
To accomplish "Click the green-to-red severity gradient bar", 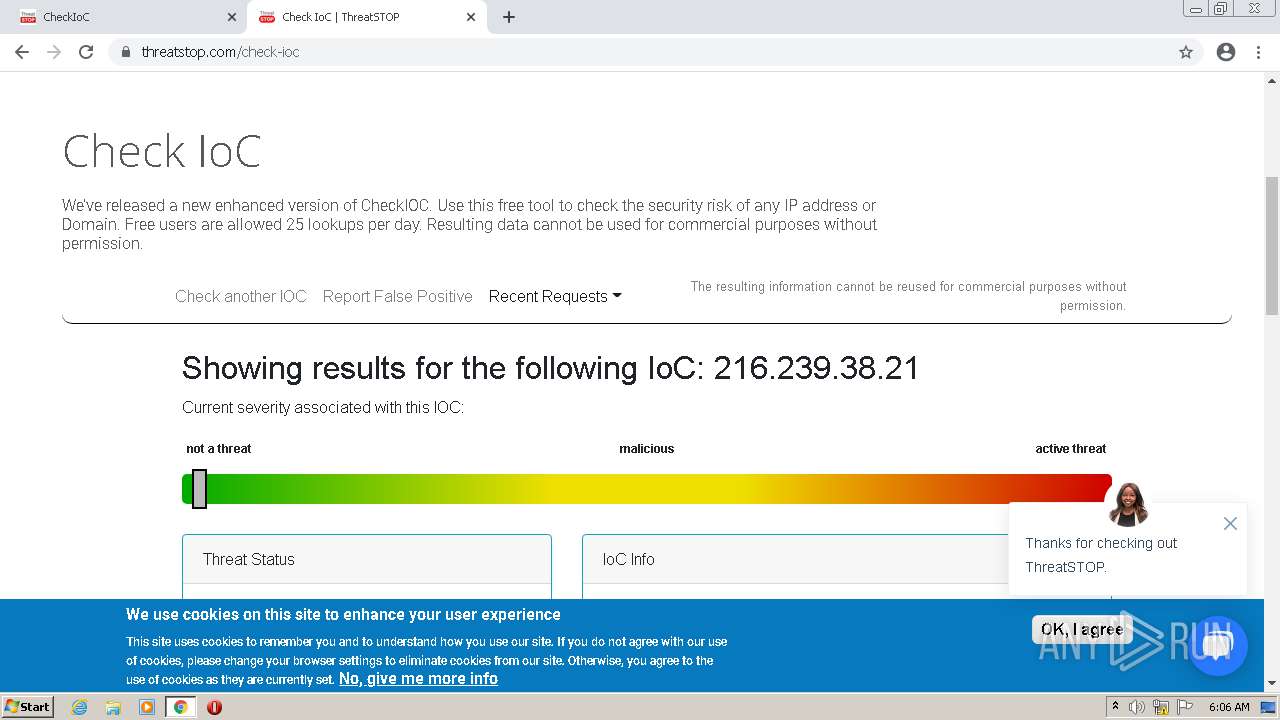I will pyautogui.click(x=647, y=489).
